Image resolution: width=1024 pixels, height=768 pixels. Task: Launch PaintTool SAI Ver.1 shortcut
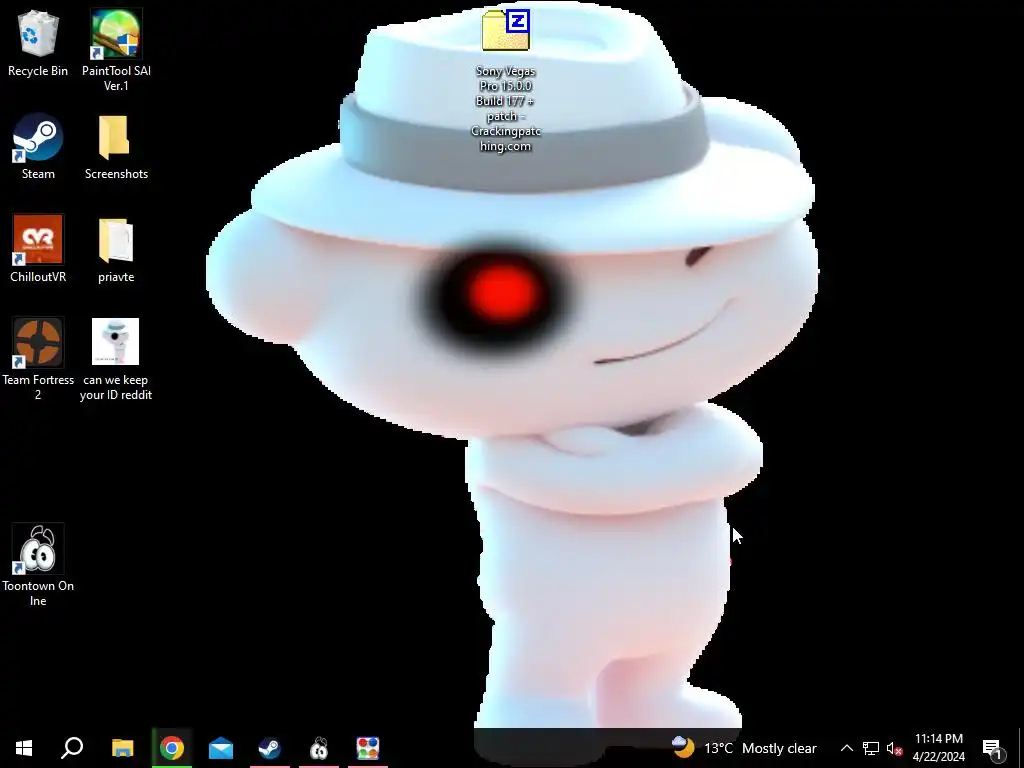coord(116,50)
